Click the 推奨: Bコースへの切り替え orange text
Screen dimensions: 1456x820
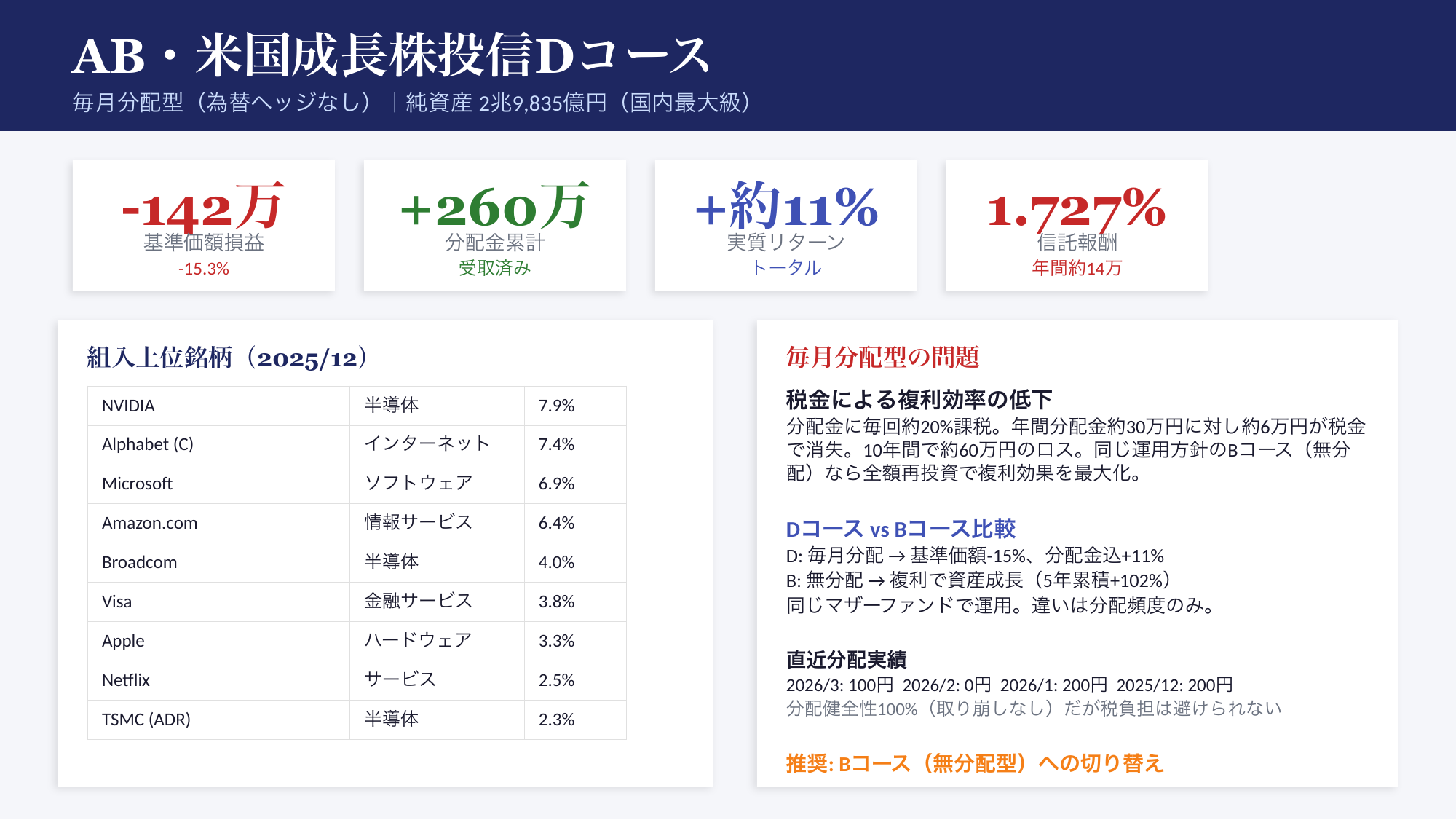pyautogui.click(x=975, y=763)
